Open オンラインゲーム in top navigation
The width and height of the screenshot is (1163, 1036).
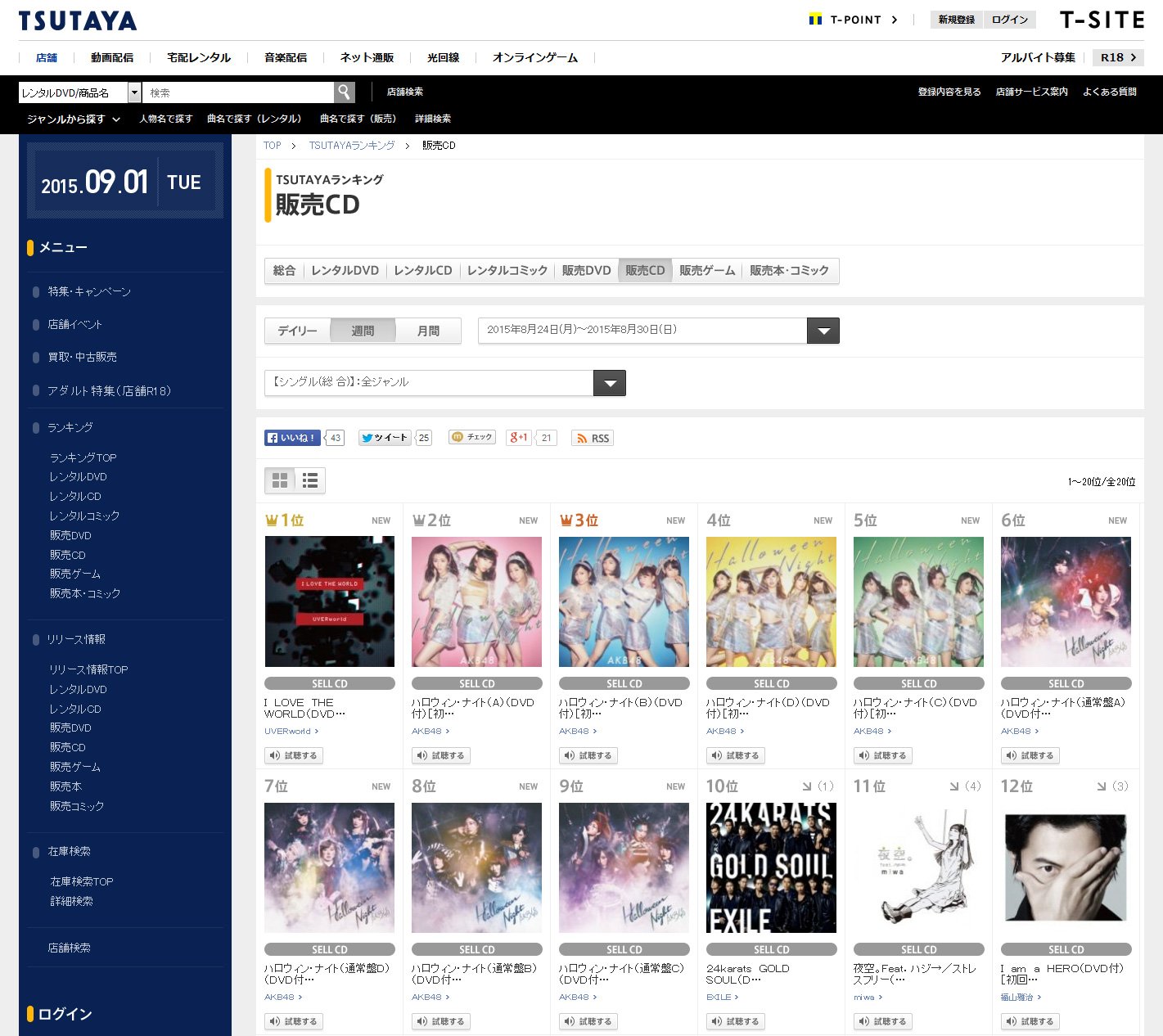(535, 57)
